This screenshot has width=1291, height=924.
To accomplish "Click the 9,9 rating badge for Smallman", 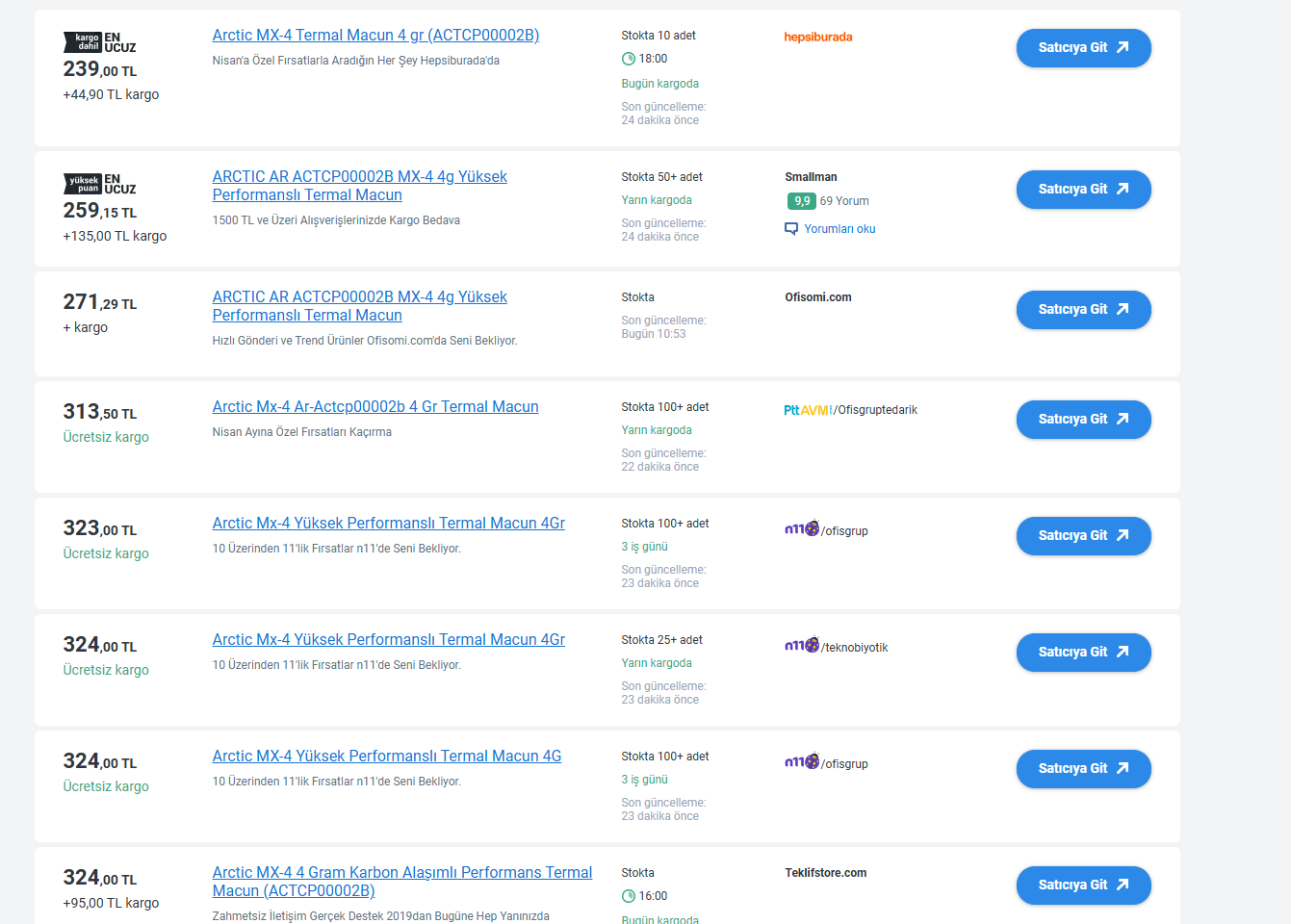I will click(801, 201).
